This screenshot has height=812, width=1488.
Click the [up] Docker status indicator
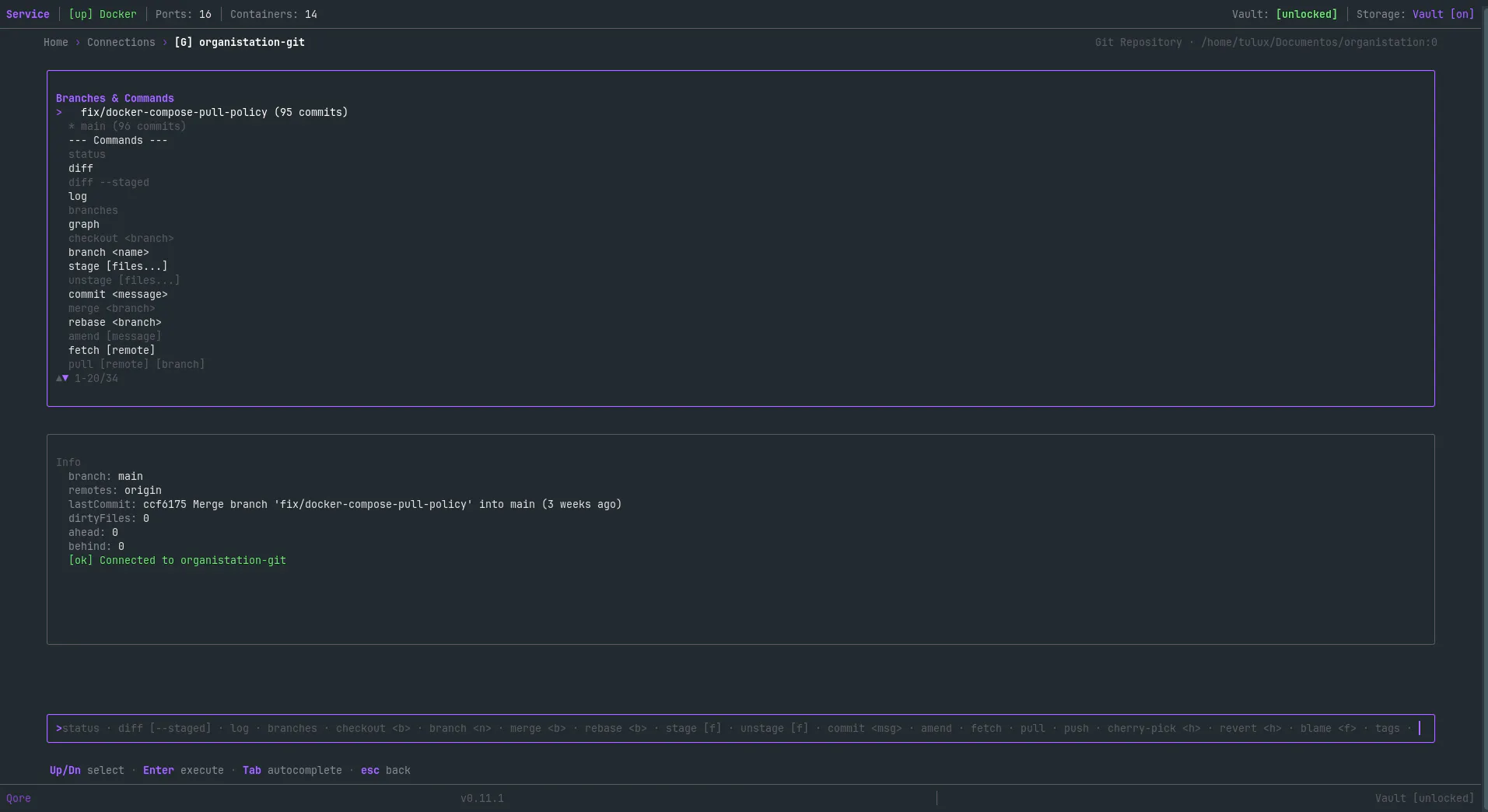102,14
